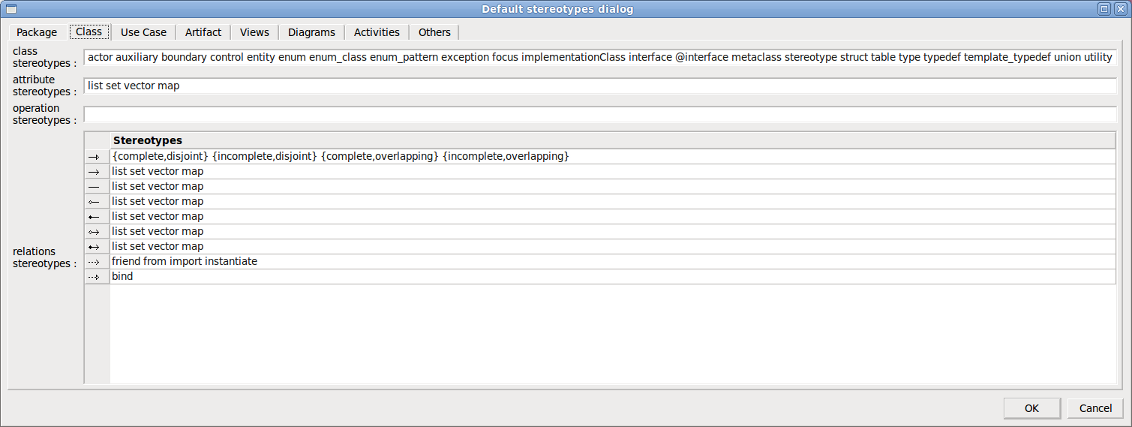
Task: Click the dashed dependency arrow beside friend from import
Action: click(96, 262)
